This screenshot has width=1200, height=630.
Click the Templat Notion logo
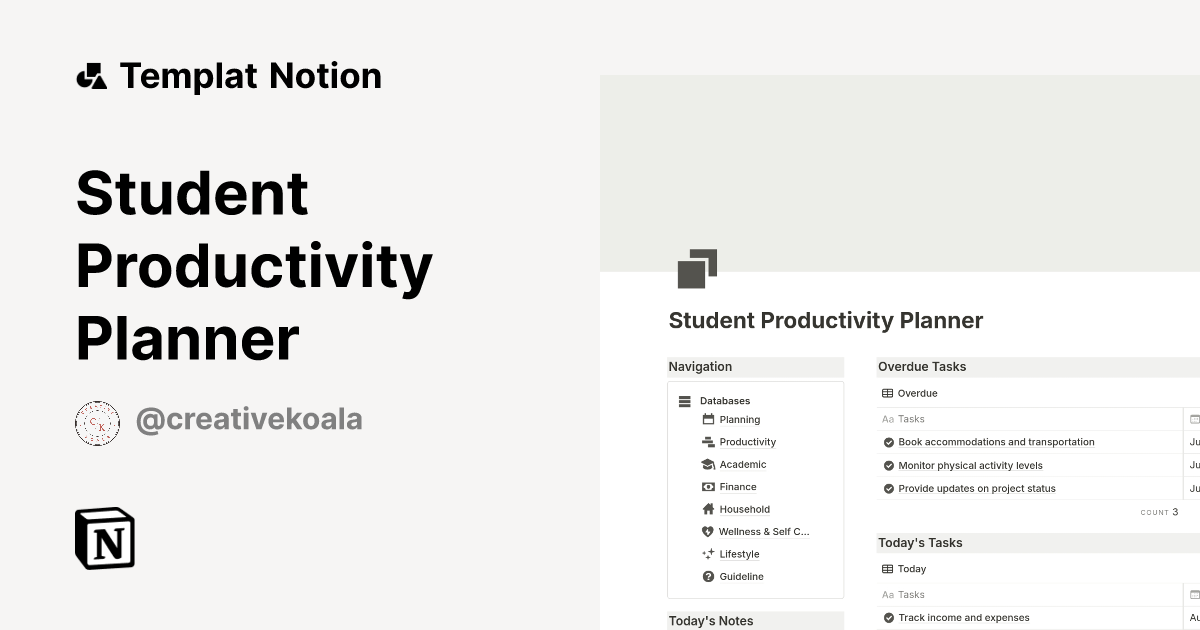pos(230,75)
